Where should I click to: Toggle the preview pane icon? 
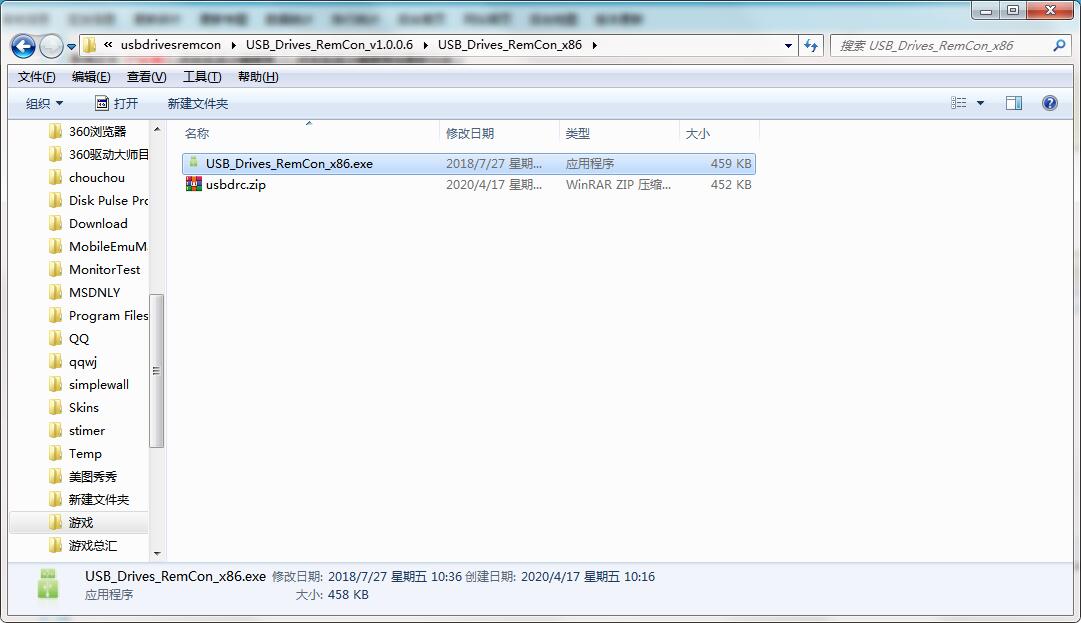(1013, 103)
